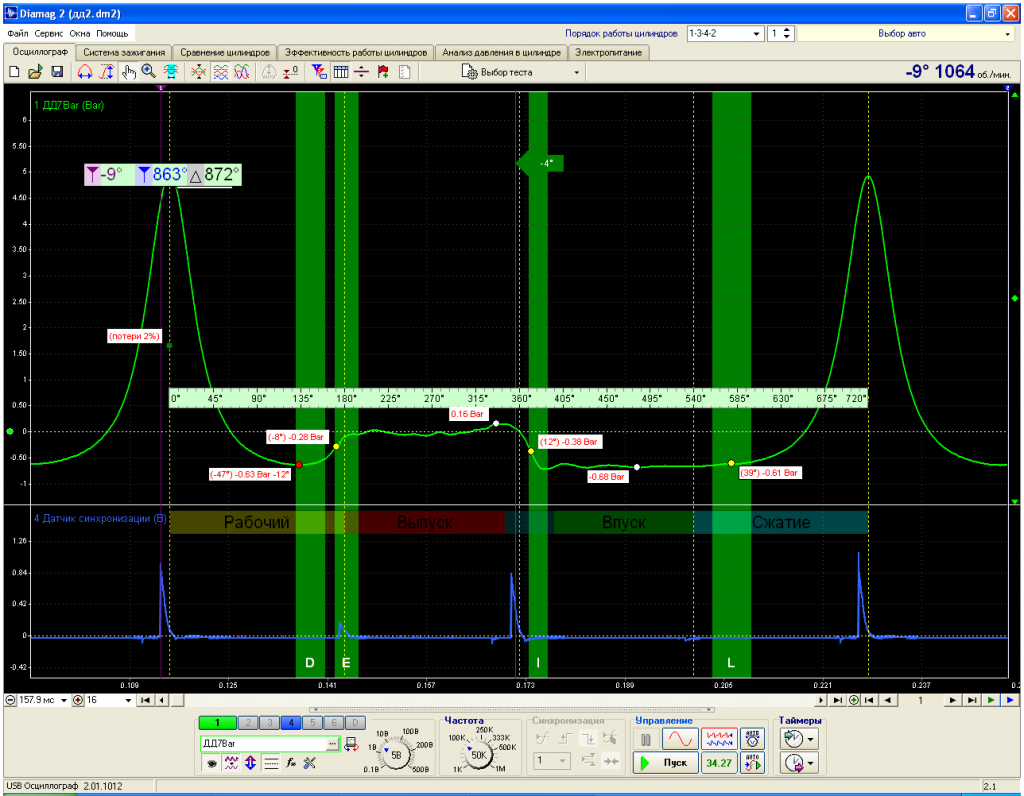Click the pause button in Управление
1024x796 pixels.
(646, 740)
